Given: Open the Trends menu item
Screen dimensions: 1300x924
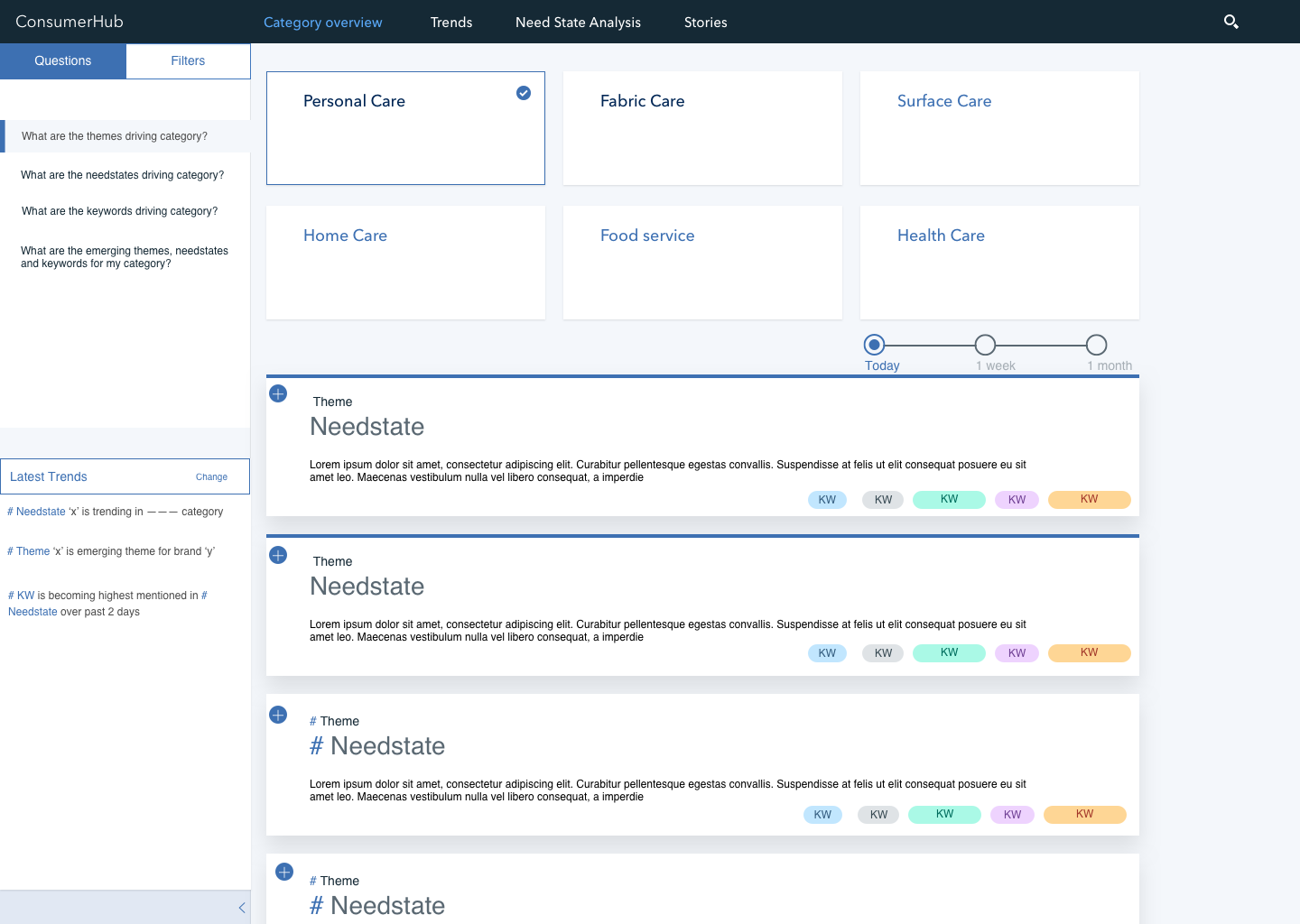Looking at the screenshot, I should pos(451,23).
